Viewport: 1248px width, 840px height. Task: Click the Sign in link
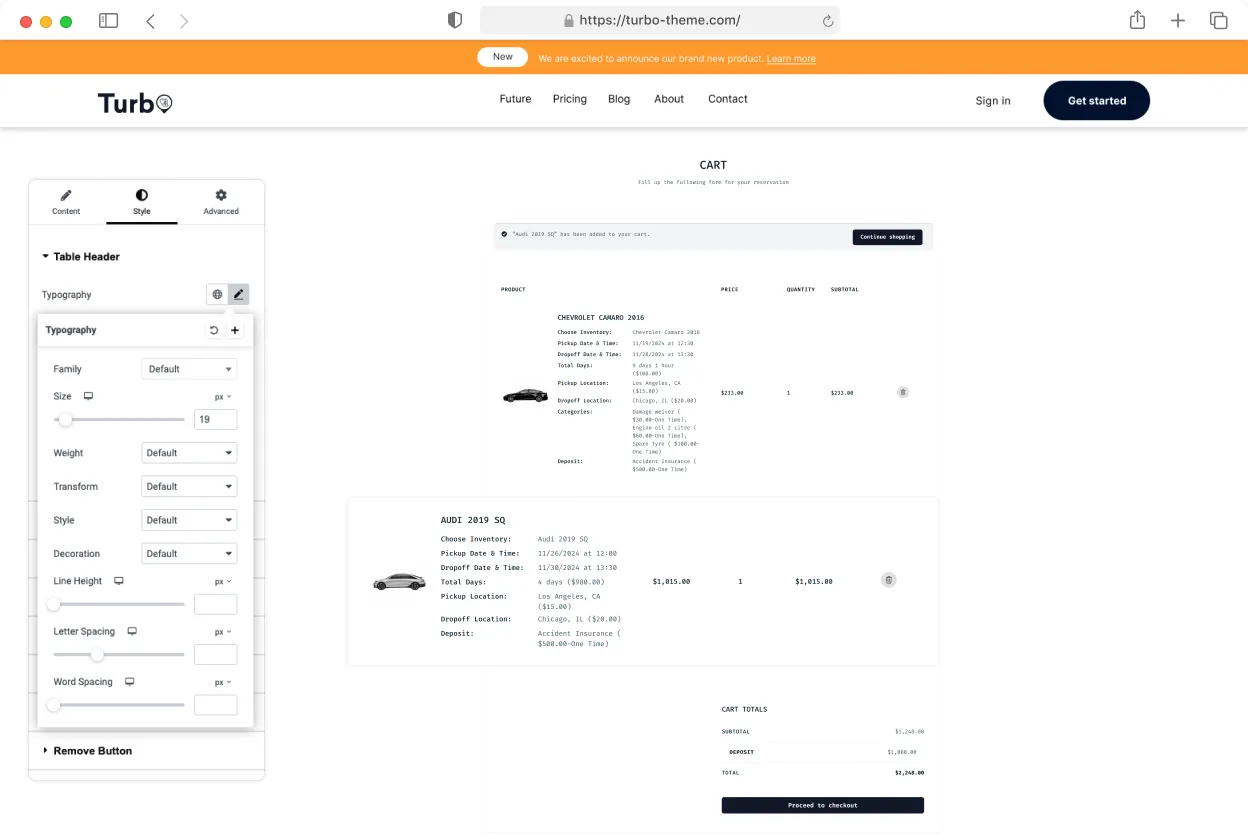(x=993, y=101)
